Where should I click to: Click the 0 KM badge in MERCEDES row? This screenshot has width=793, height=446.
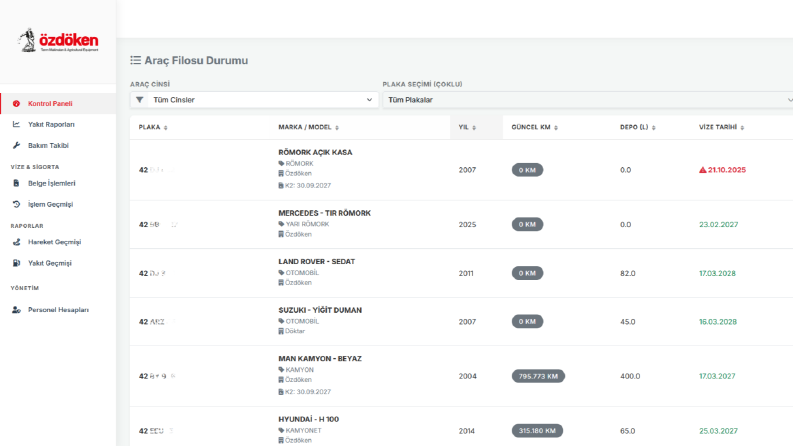(527, 225)
